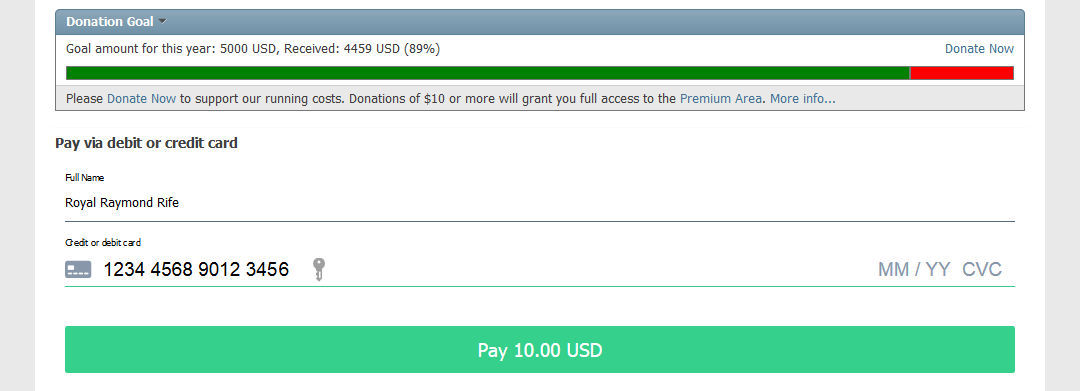Collapse the Donation Goal panel arrow
This screenshot has height=391, width=1080.
pyautogui.click(x=163, y=21)
